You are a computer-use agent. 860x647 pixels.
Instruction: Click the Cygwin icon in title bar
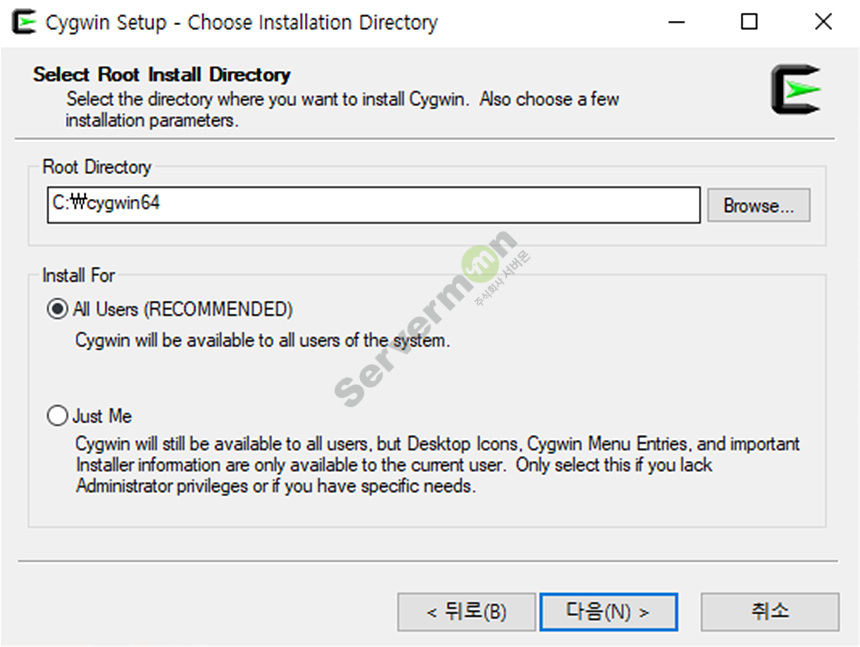point(24,22)
